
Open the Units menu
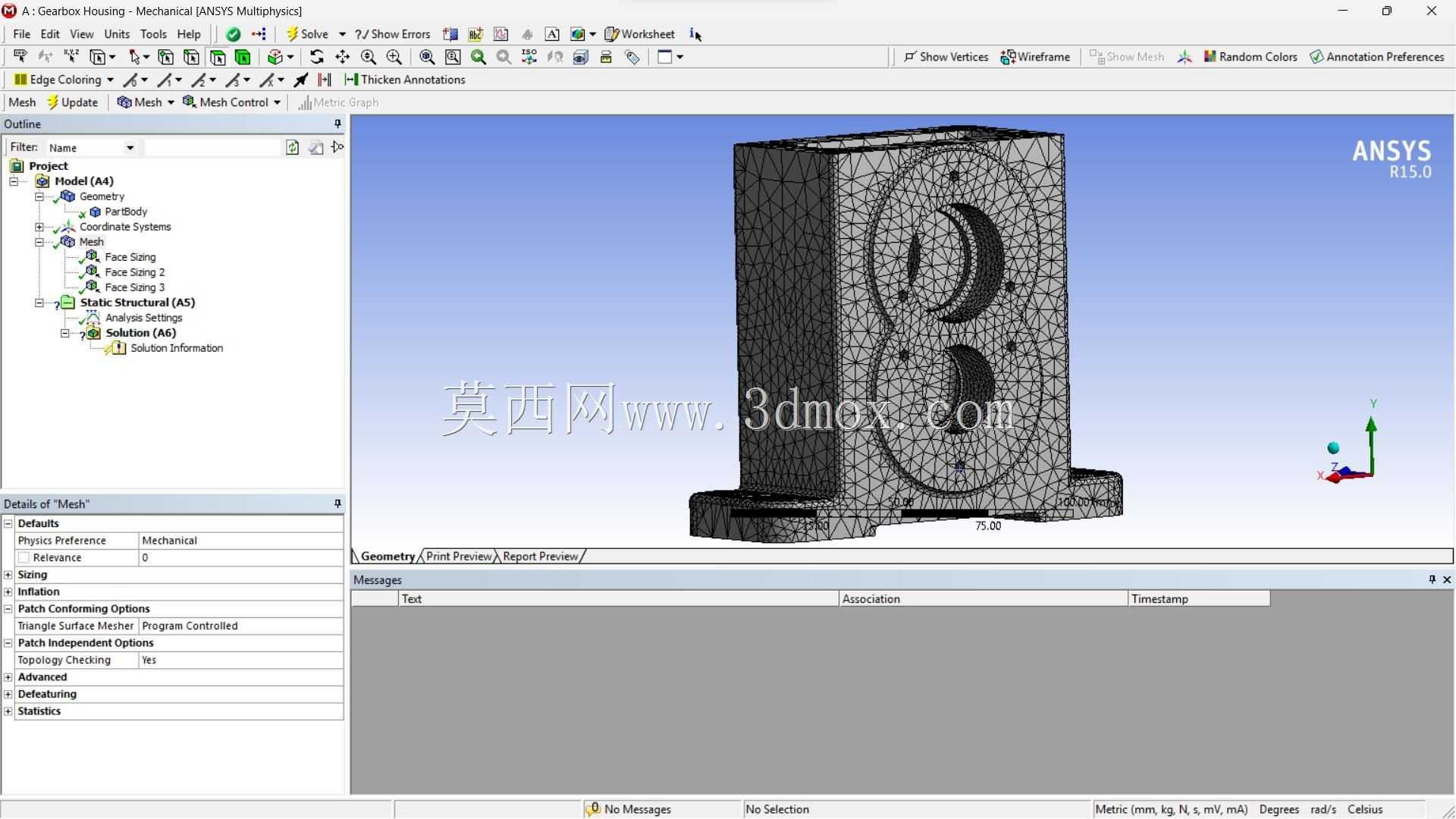117,34
